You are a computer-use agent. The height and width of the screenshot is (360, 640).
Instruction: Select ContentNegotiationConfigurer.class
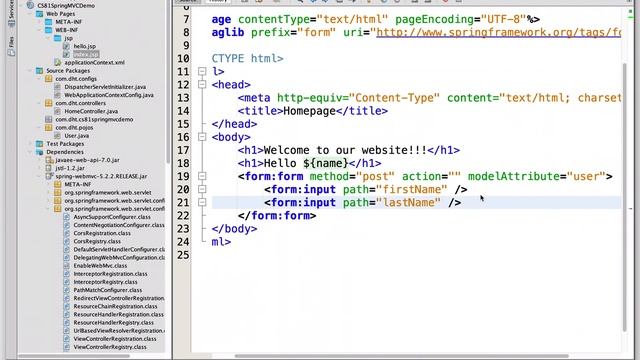point(119,225)
